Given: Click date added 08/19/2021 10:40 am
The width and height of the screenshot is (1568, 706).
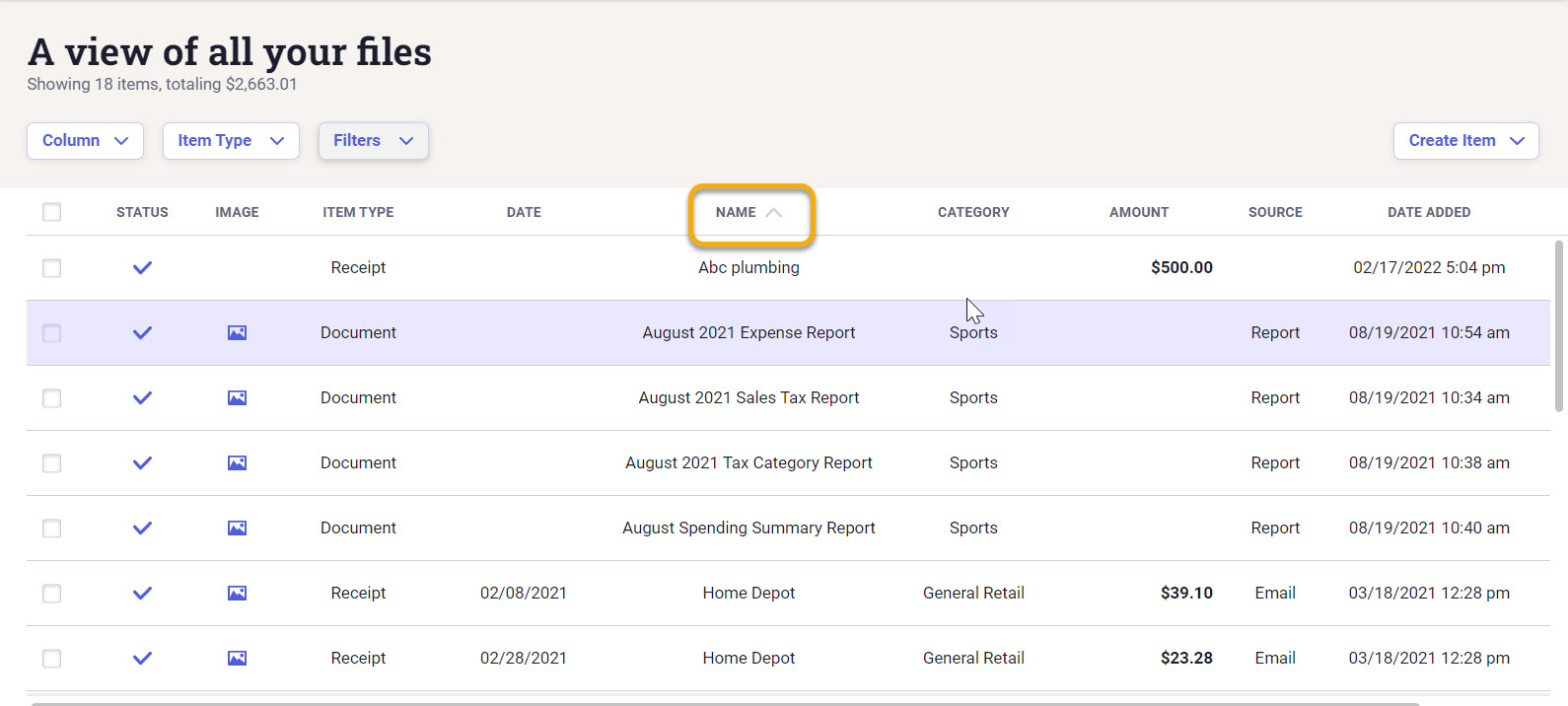Looking at the screenshot, I should [x=1429, y=528].
